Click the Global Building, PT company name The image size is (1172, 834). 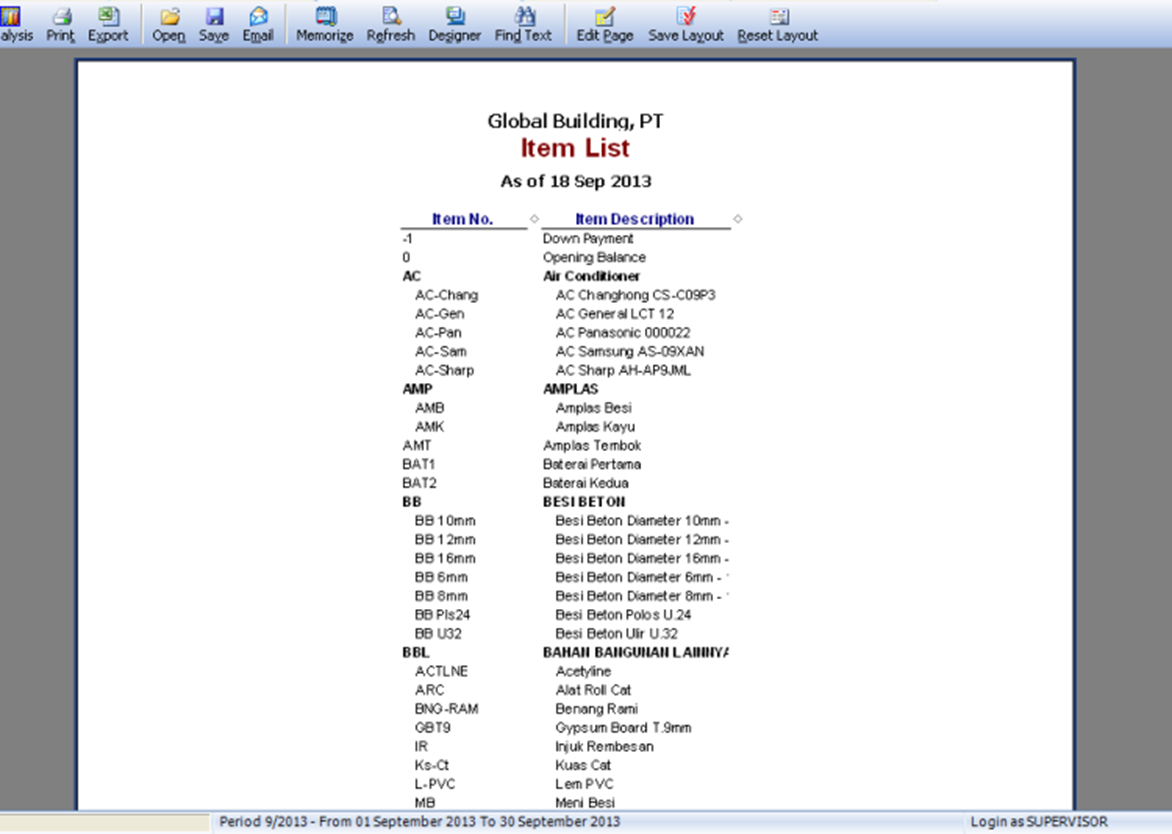point(576,121)
